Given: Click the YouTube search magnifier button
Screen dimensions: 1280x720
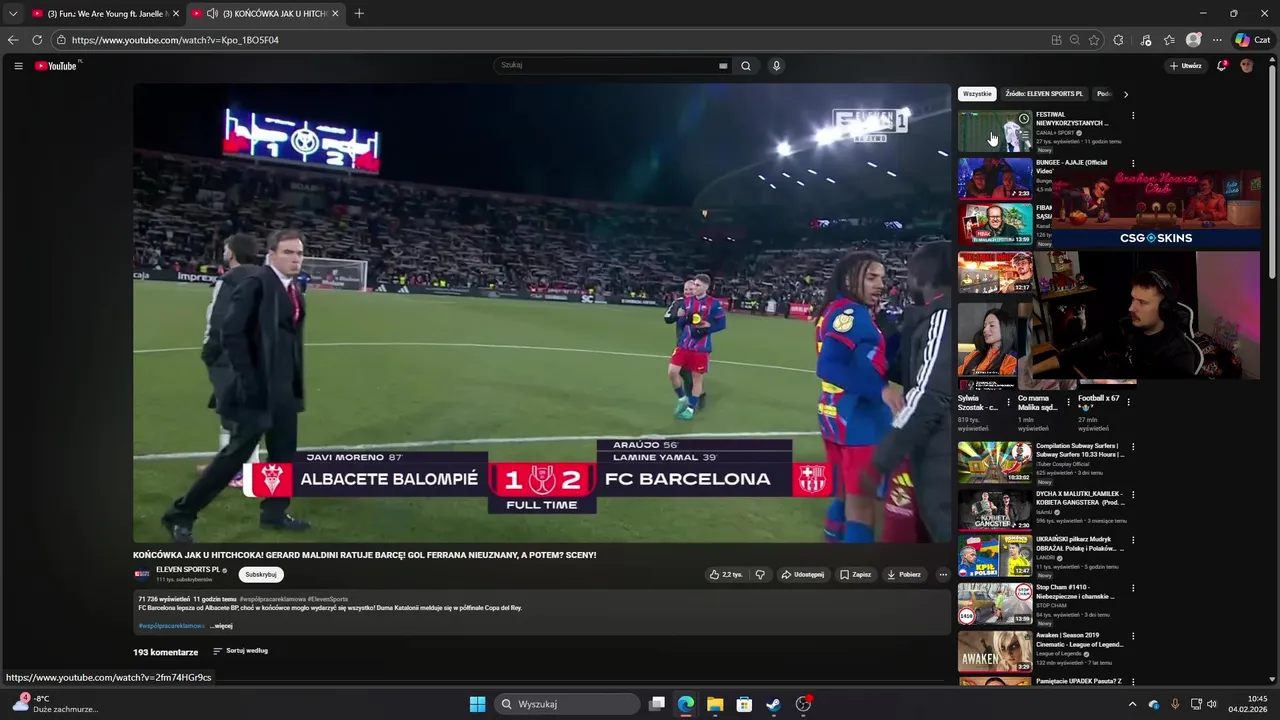Looking at the screenshot, I should 745,66.
